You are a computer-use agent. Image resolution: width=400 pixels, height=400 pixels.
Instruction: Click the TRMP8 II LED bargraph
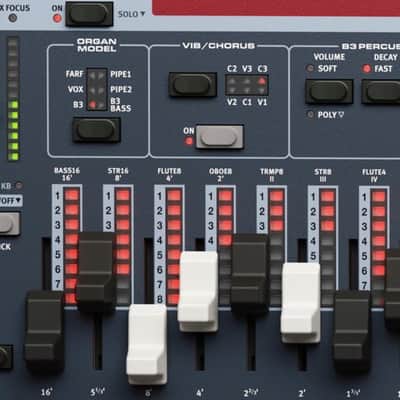277,247
